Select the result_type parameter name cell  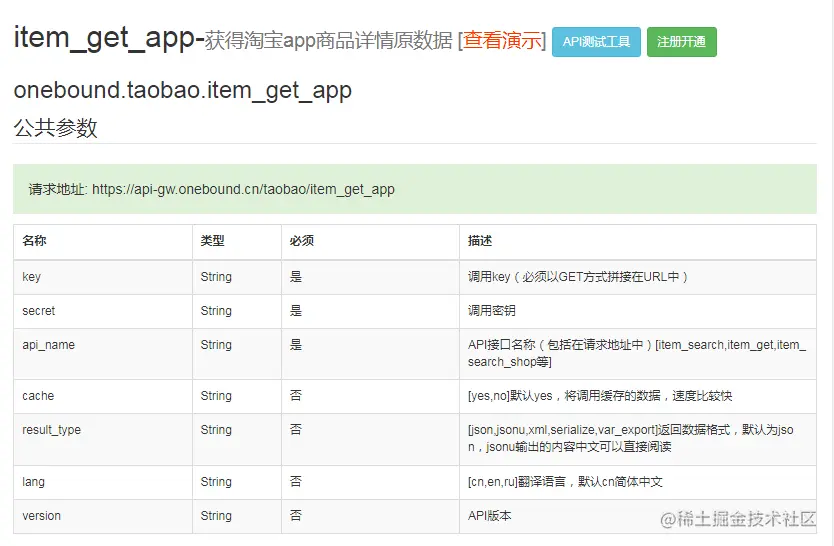tap(103, 439)
